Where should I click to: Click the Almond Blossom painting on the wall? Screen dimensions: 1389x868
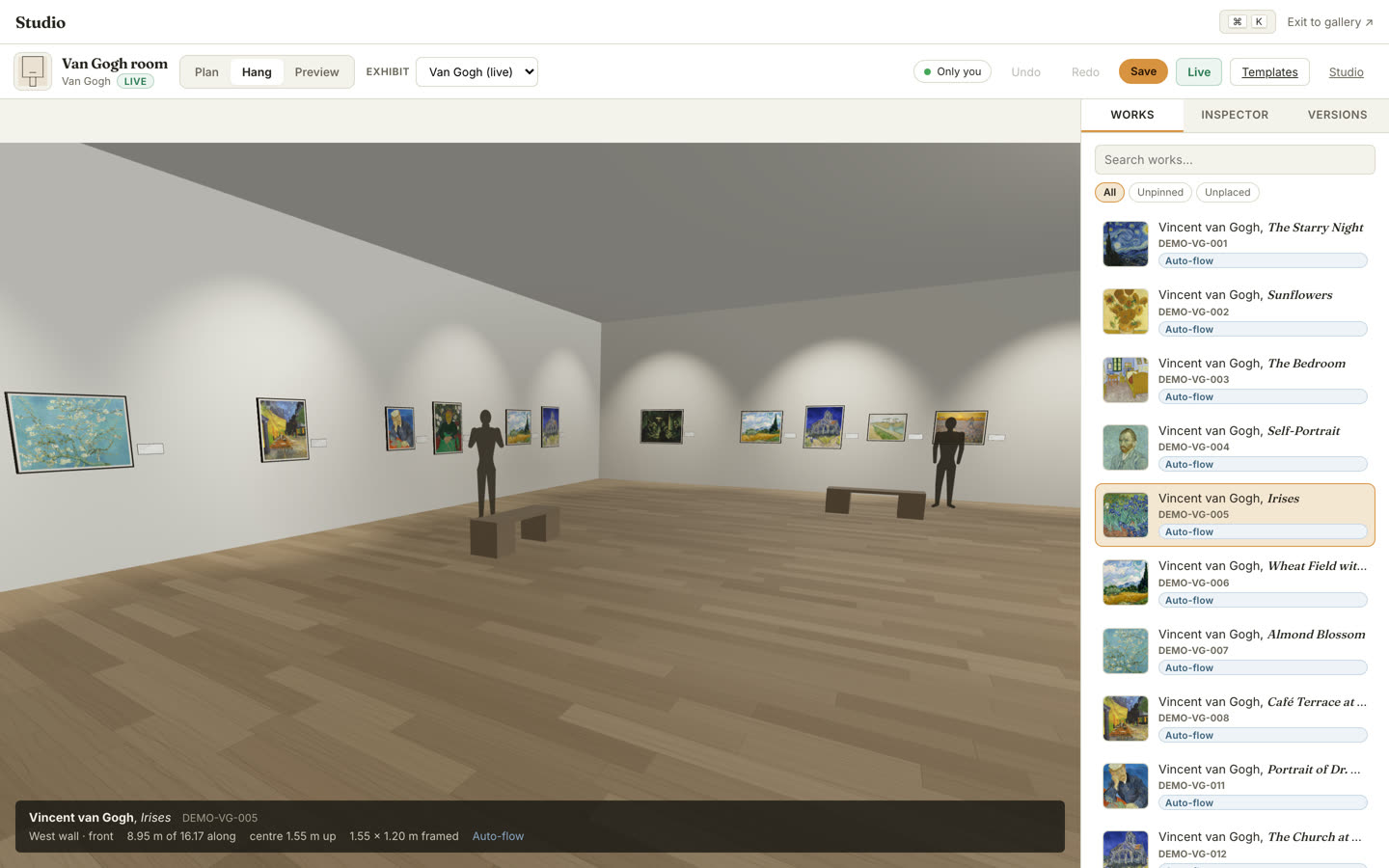[69, 431]
